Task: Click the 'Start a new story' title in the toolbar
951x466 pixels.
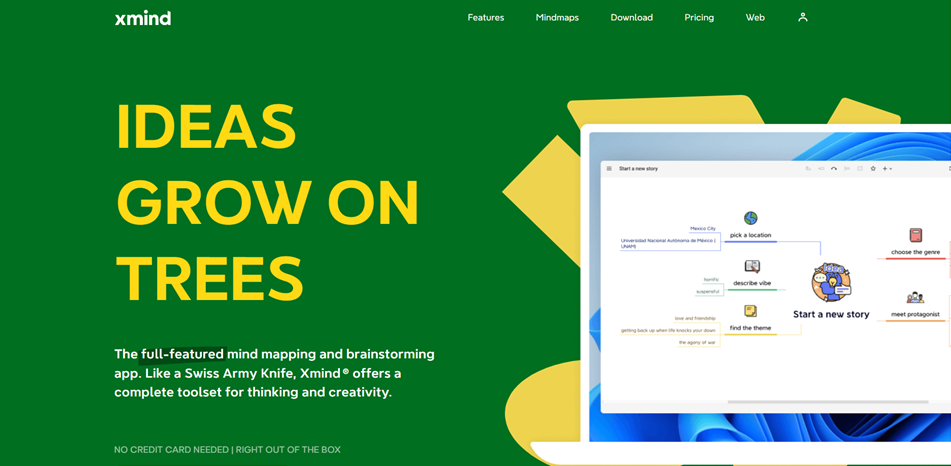Action: coord(638,169)
